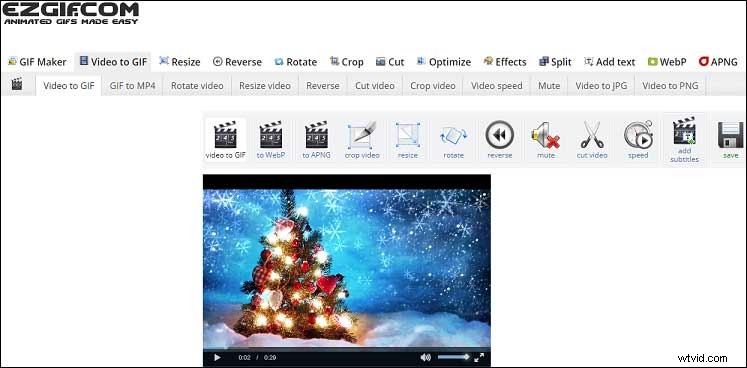Enter fullscreen on the video player
This screenshot has width=747, height=368.
(x=480, y=357)
